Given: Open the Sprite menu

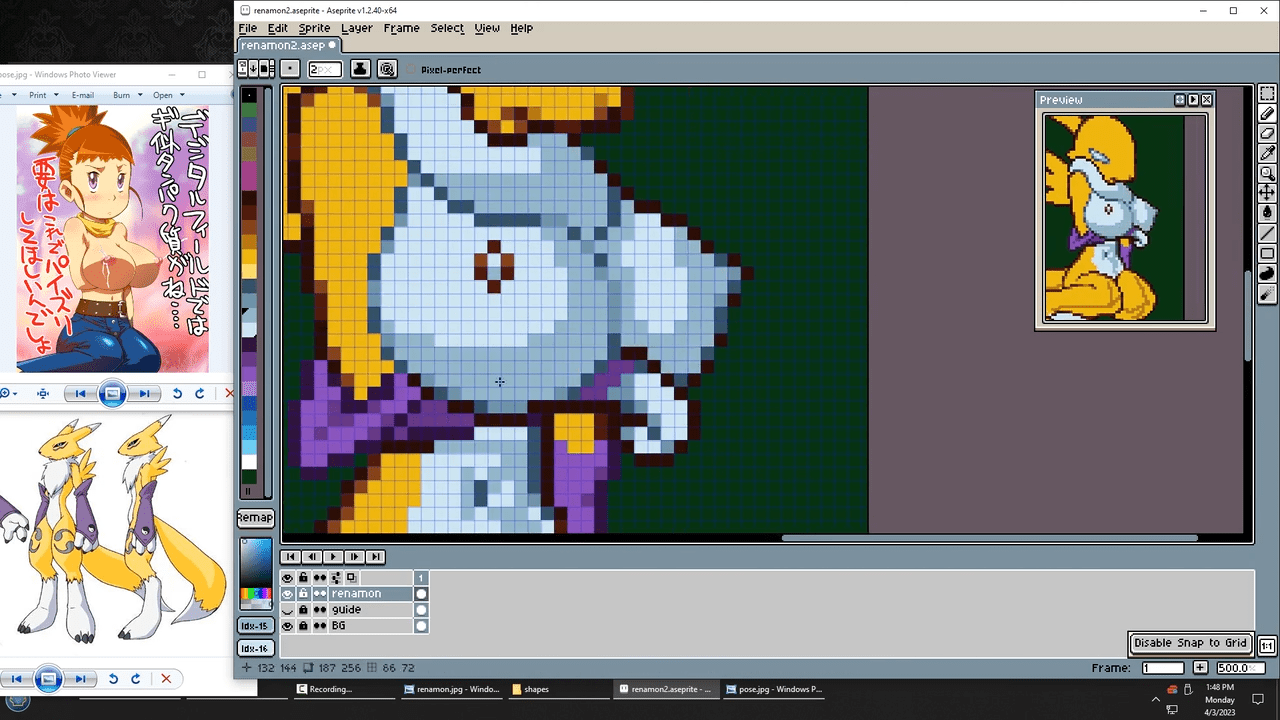Looking at the screenshot, I should pos(314,28).
